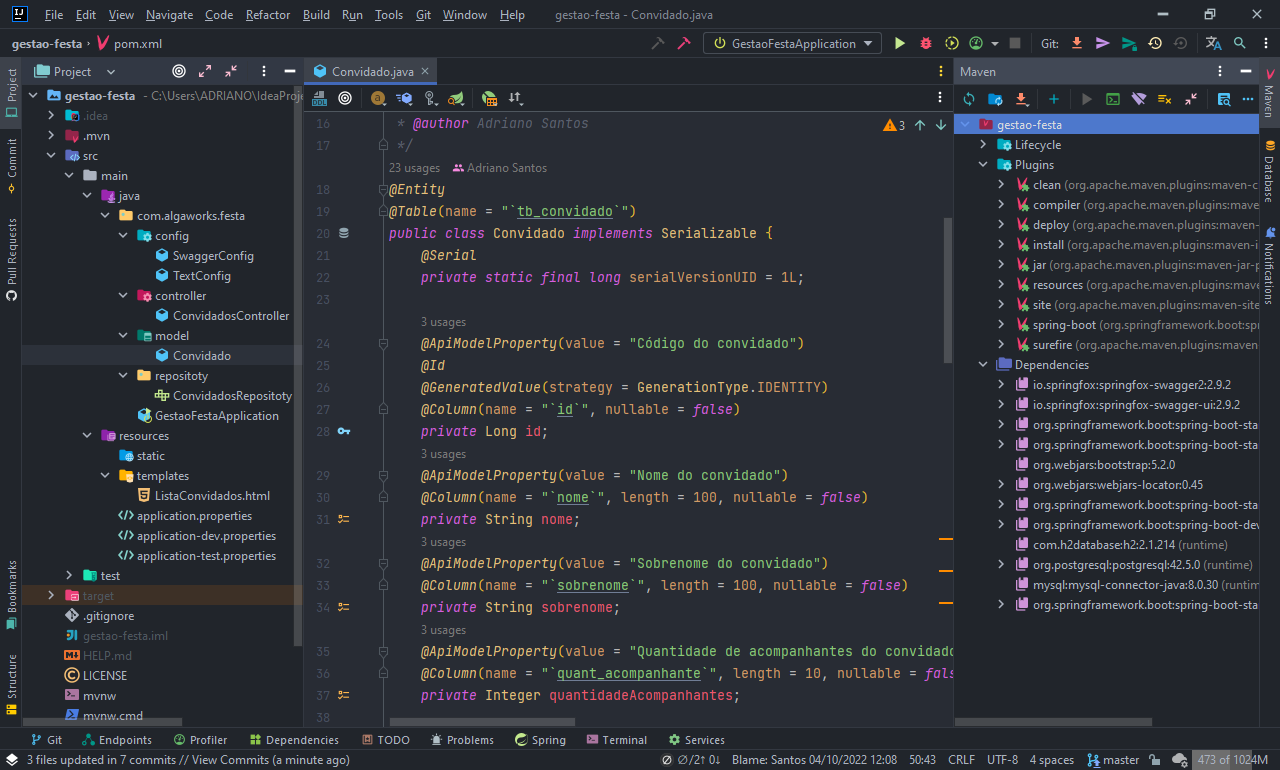Viewport: 1280px width, 770px height.
Task: Click the master branch in status bar
Action: coord(1118,759)
